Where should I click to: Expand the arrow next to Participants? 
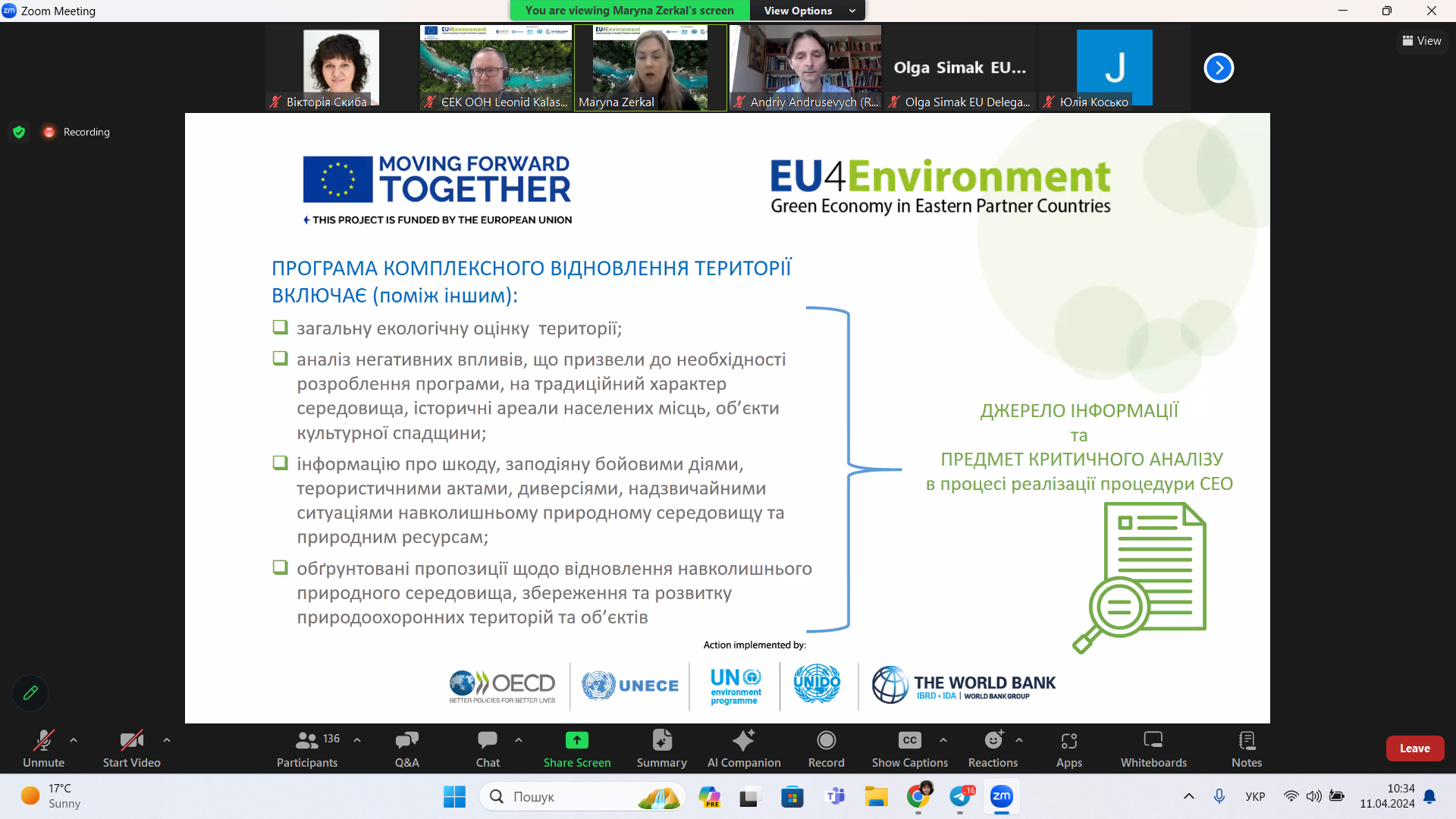[x=357, y=739]
